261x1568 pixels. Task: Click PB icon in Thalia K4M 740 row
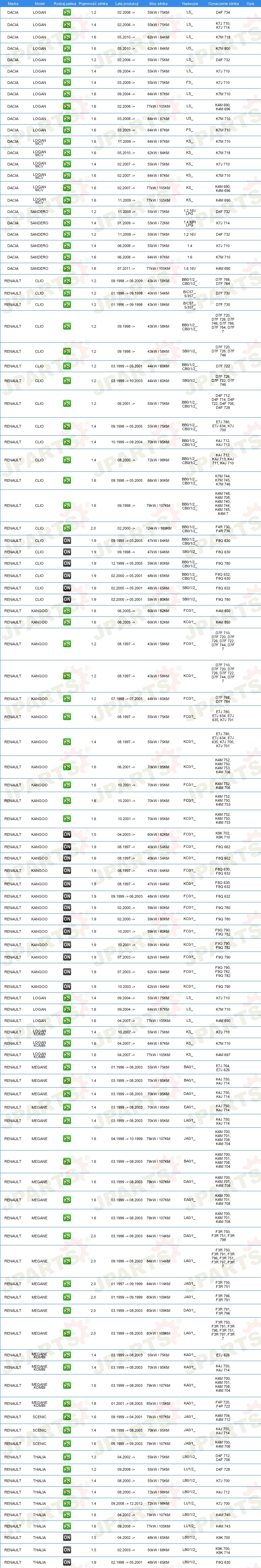pos(67,1515)
